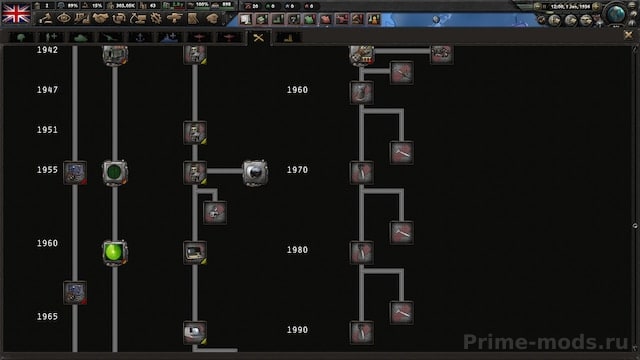Select branch tech between 1980 and 1990
Screen dimensions: 640x360
[402, 312]
